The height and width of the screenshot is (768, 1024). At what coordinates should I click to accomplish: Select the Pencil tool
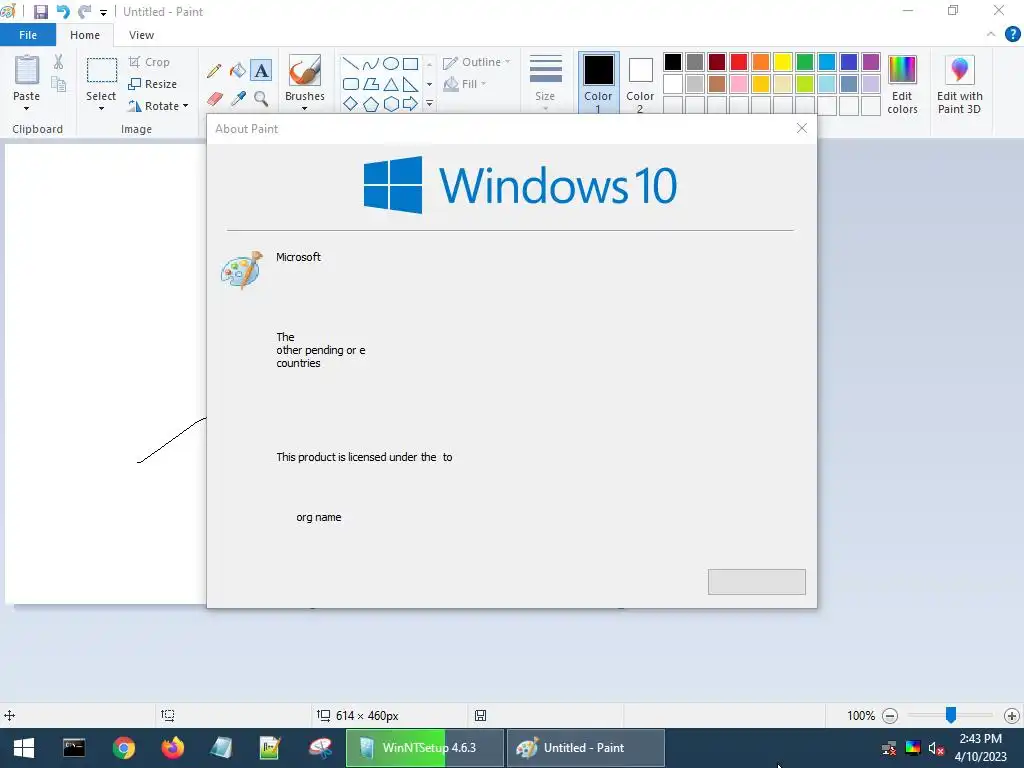coord(214,71)
